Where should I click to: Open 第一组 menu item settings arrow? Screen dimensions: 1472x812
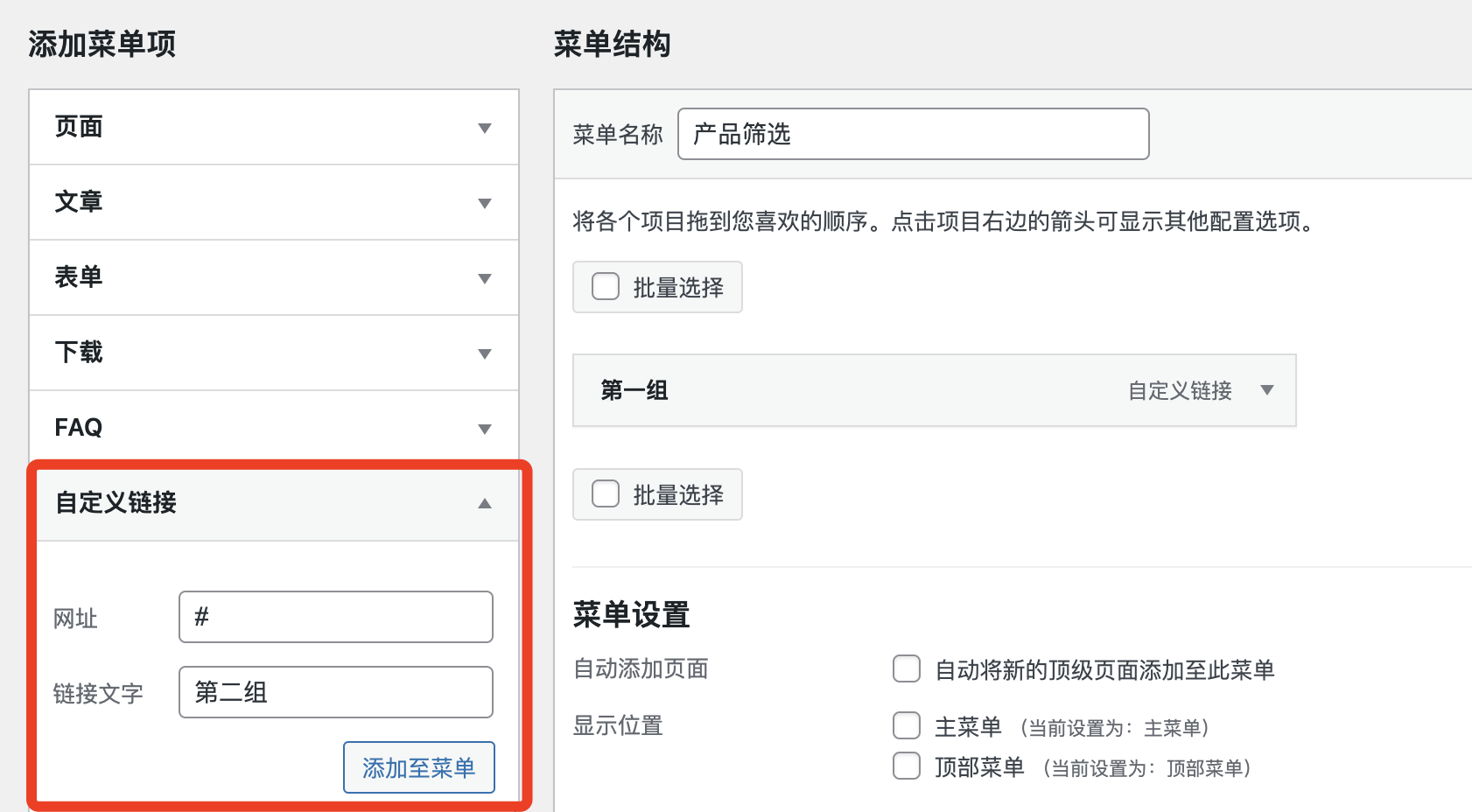pyautogui.click(x=1266, y=390)
